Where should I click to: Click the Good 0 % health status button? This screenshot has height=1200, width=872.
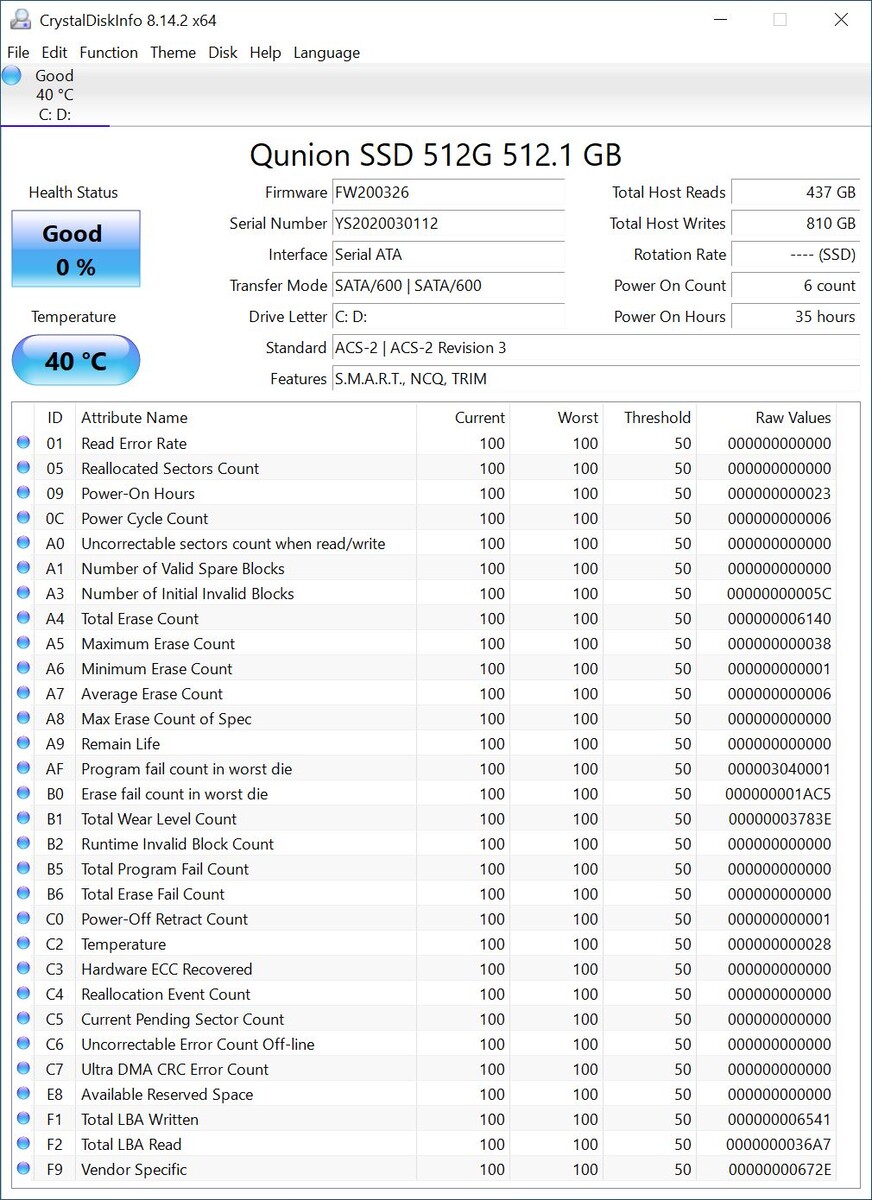pos(76,249)
